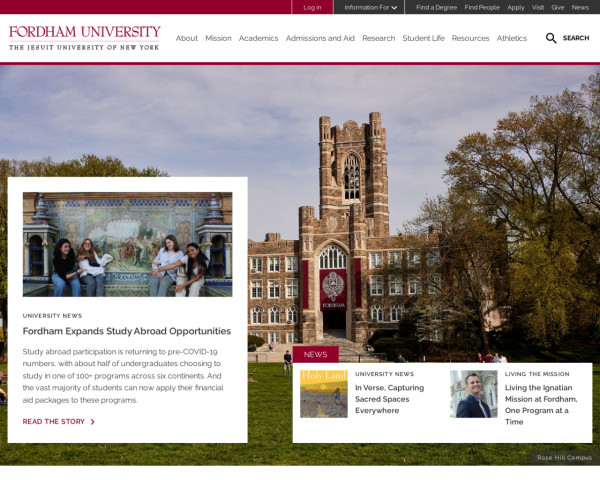Open the About menu
This screenshot has width=600, height=480.
[x=187, y=38]
